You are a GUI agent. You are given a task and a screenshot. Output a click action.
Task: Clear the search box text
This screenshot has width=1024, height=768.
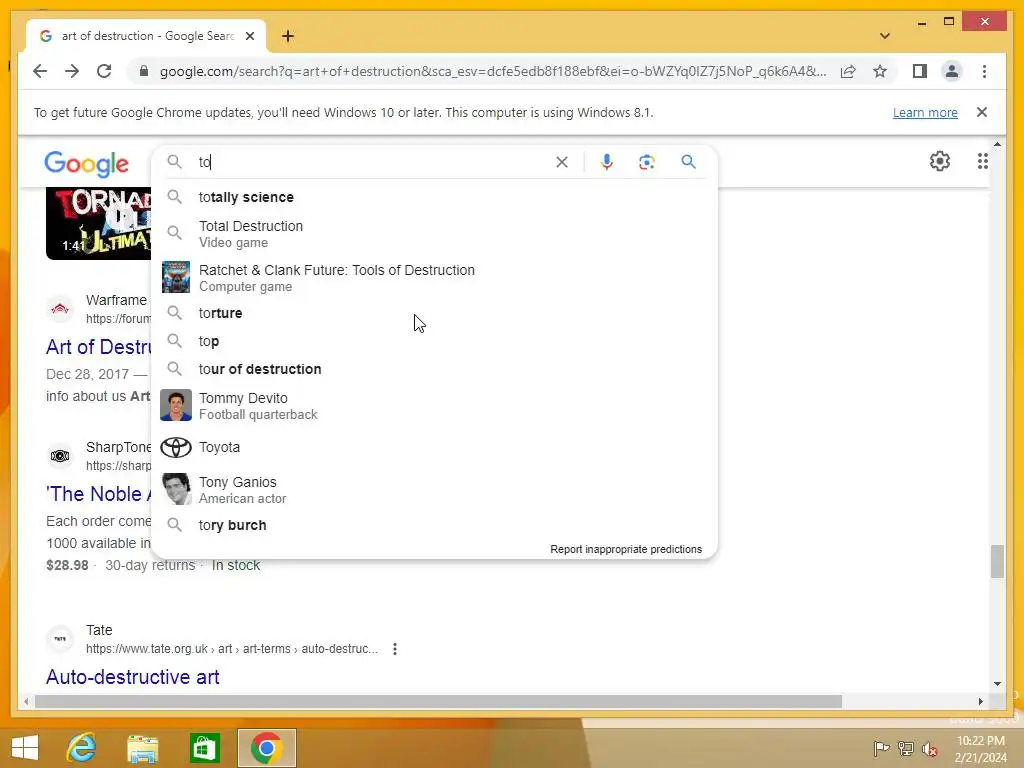[562, 162]
